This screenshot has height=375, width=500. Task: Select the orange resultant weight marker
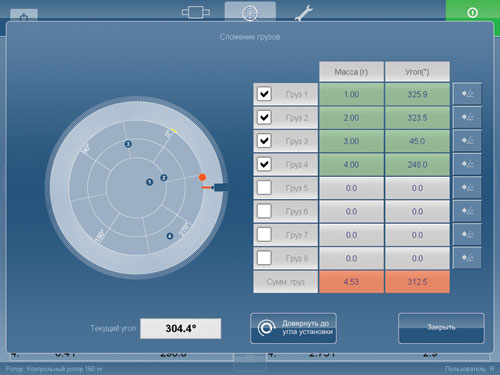202,177
